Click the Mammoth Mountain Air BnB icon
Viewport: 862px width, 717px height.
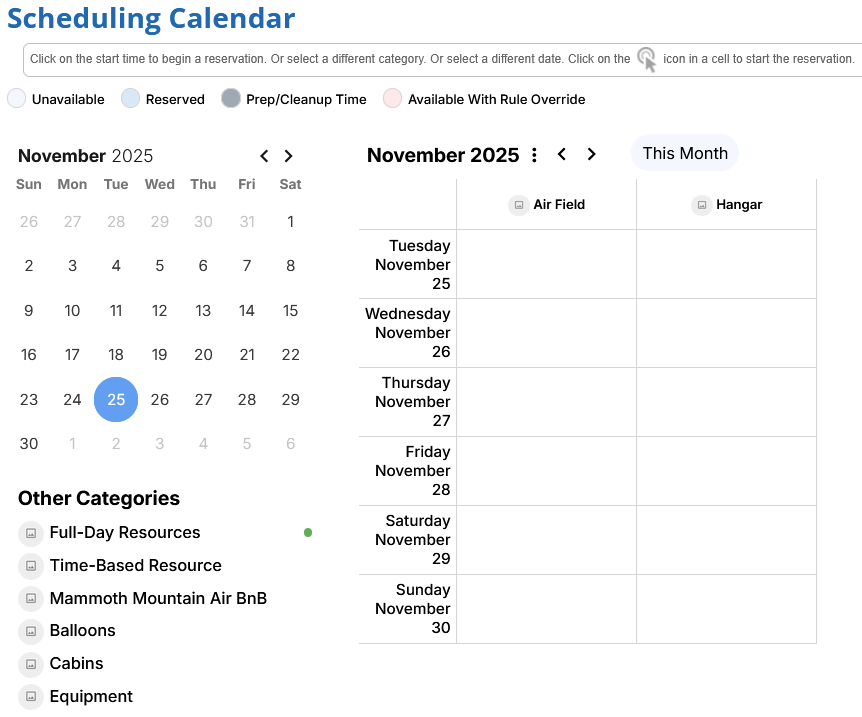coord(31,599)
